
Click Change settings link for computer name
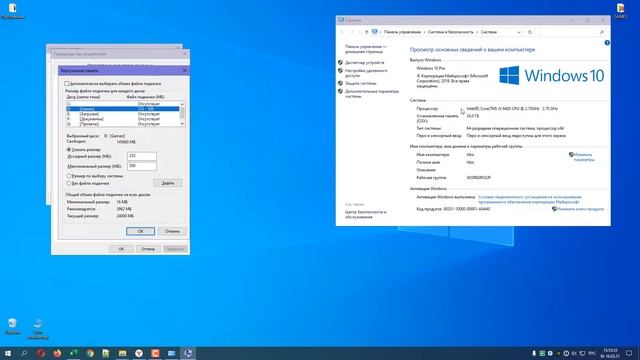583,157
